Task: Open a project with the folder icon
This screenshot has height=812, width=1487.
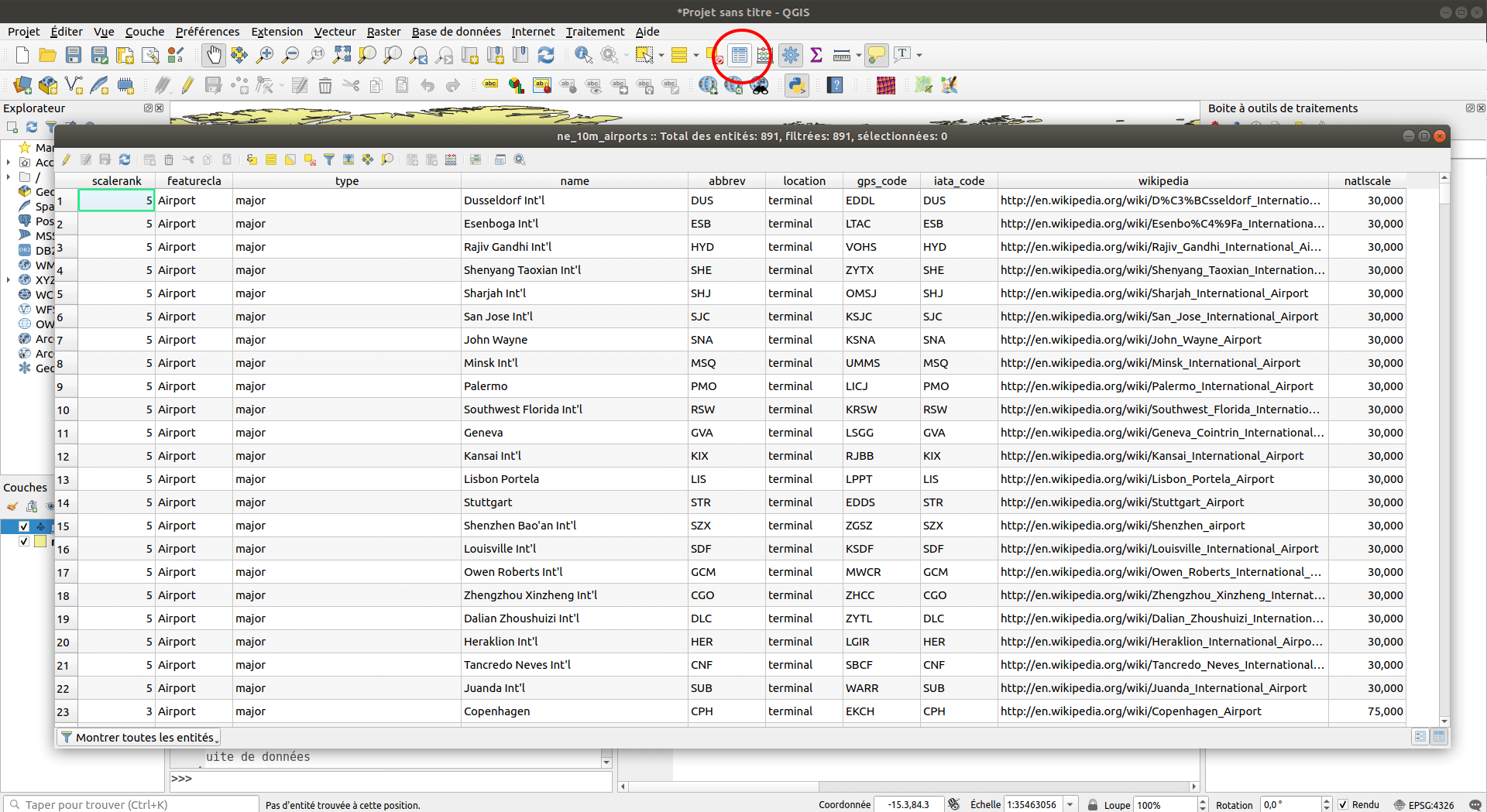Action: (x=47, y=55)
